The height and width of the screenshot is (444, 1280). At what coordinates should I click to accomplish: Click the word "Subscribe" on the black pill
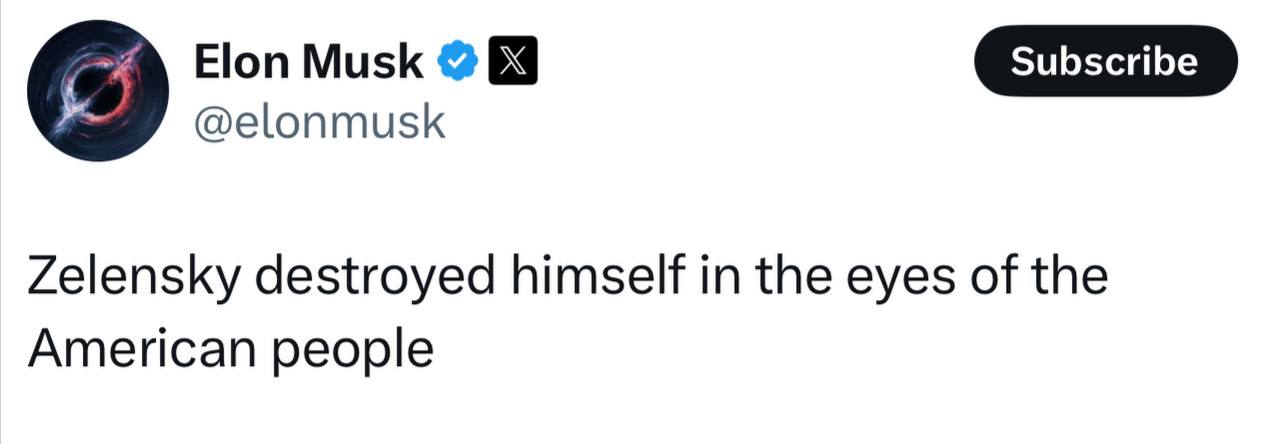(x=1104, y=61)
